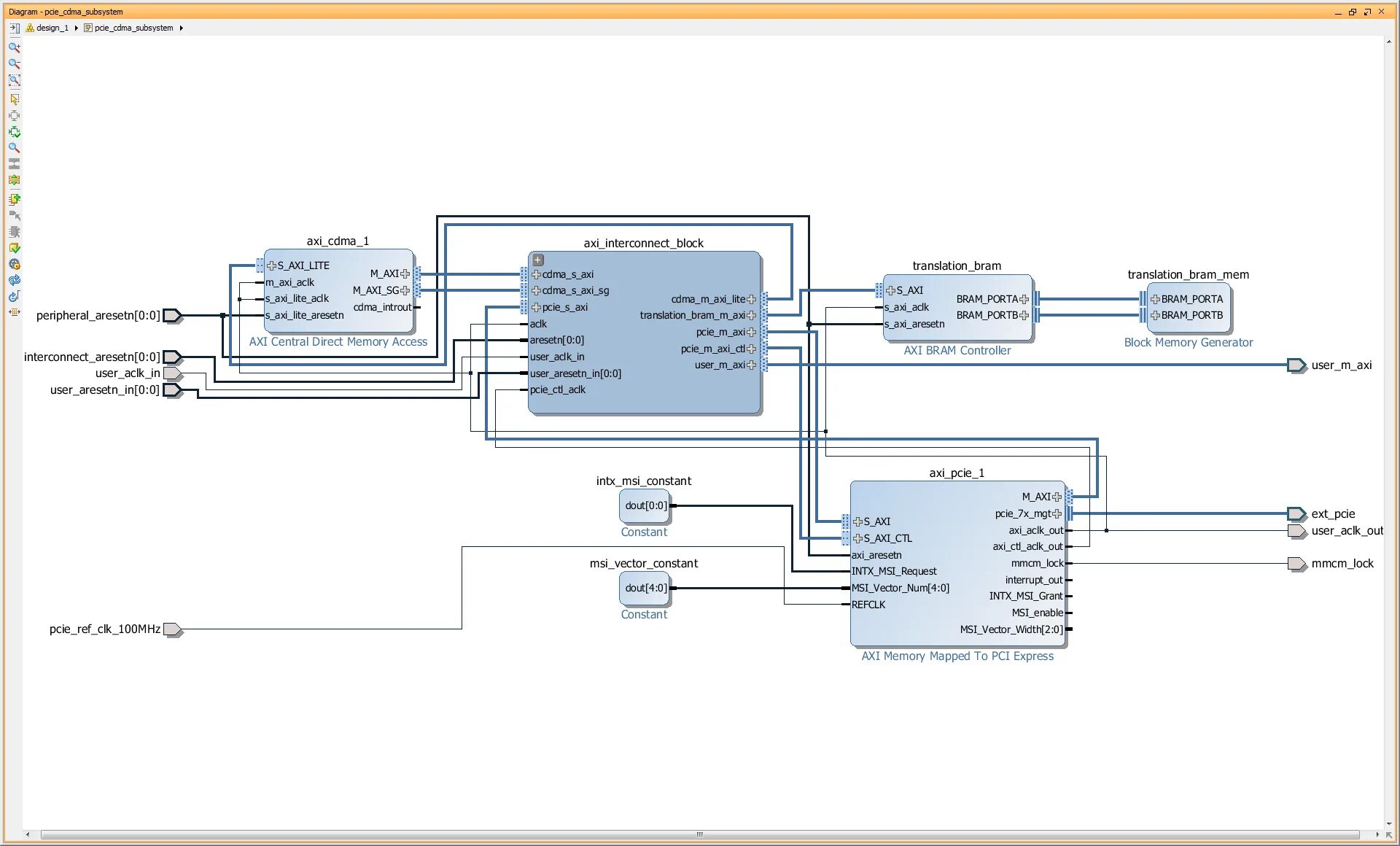Viewport: 1400px width, 846px height.
Task: Click the AXI Memory Mapped To PCI Express label
Action: tap(957, 656)
